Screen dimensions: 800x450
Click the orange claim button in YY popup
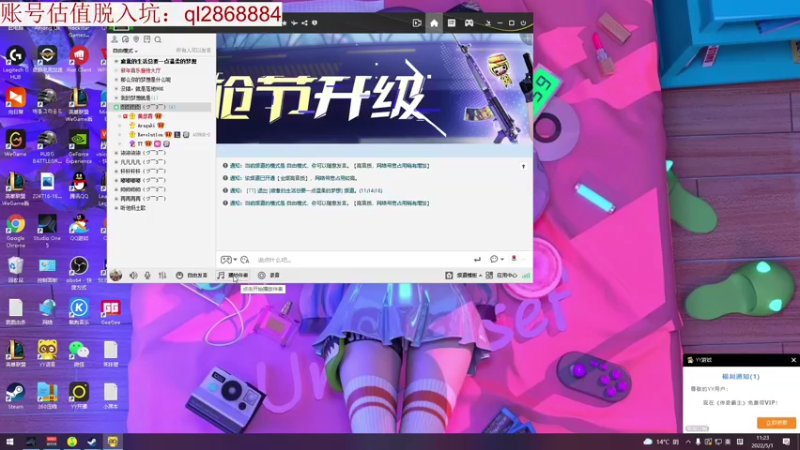click(x=776, y=422)
